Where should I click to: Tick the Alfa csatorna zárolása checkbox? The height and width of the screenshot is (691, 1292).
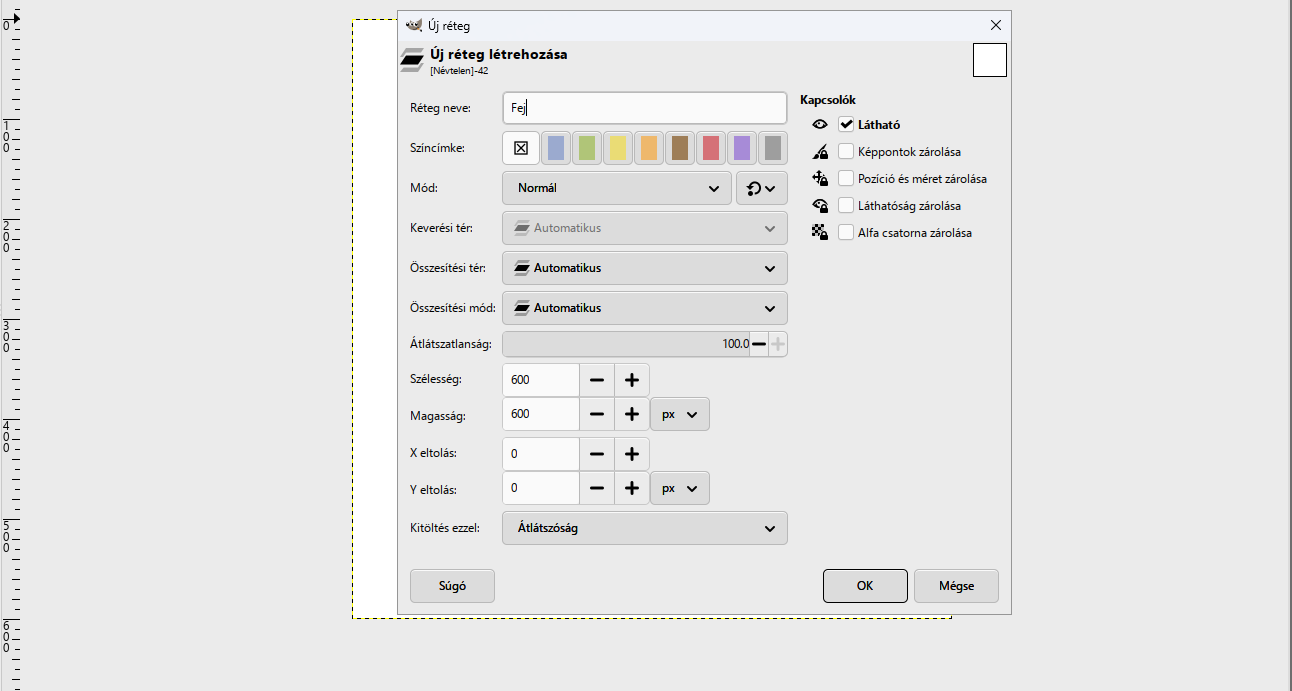(x=846, y=233)
